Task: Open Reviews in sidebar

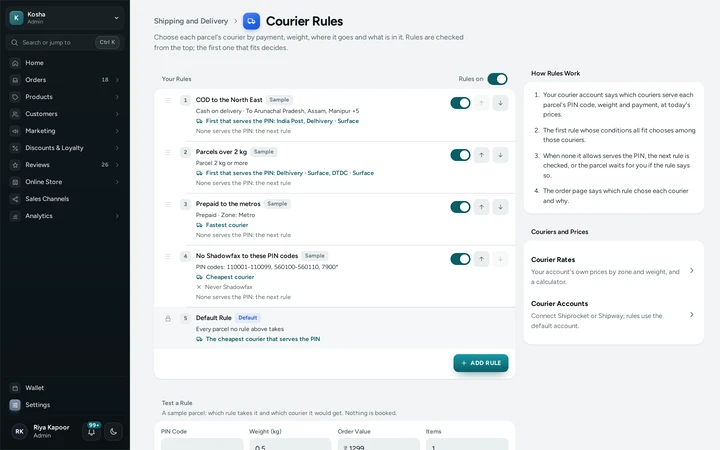Action: (x=65, y=165)
